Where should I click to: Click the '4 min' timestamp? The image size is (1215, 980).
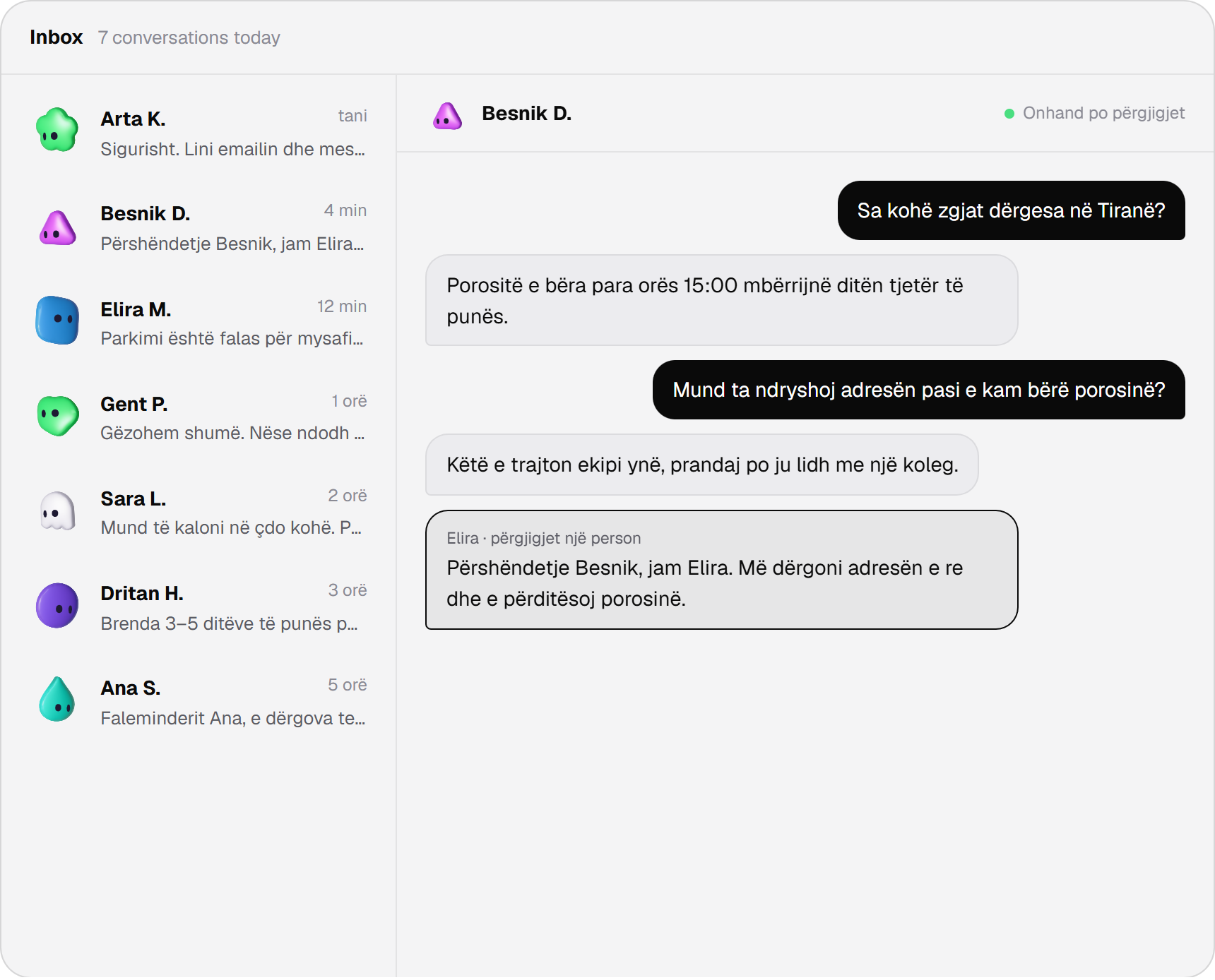coord(345,210)
